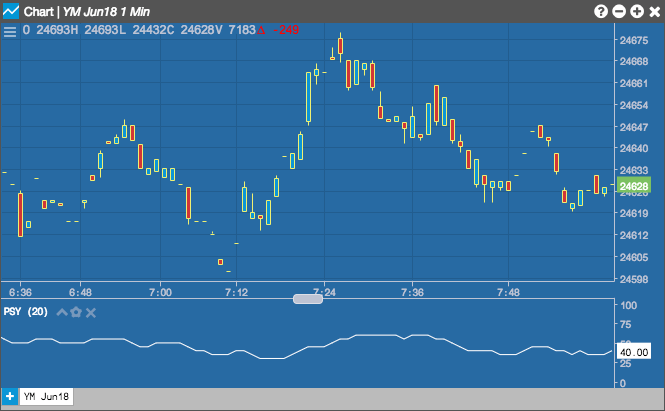Click the 7:12 time axis label
Viewport: 665px width, 411px height.
pyautogui.click(x=236, y=292)
